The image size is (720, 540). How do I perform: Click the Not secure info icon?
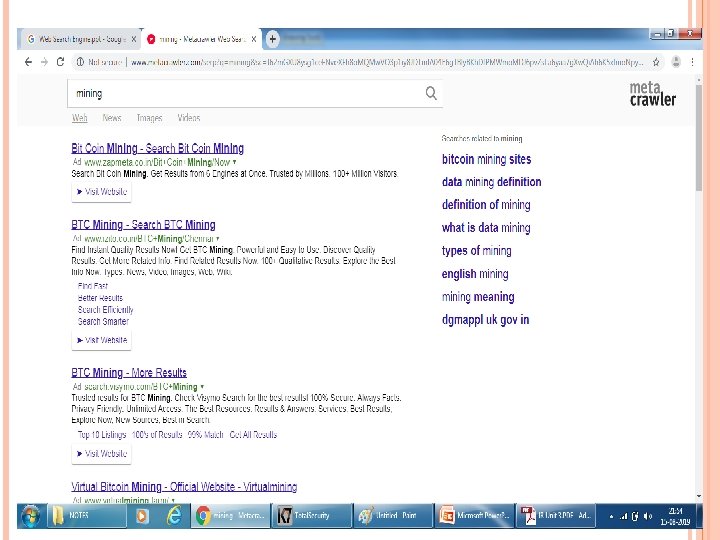pyautogui.click(x=80, y=62)
